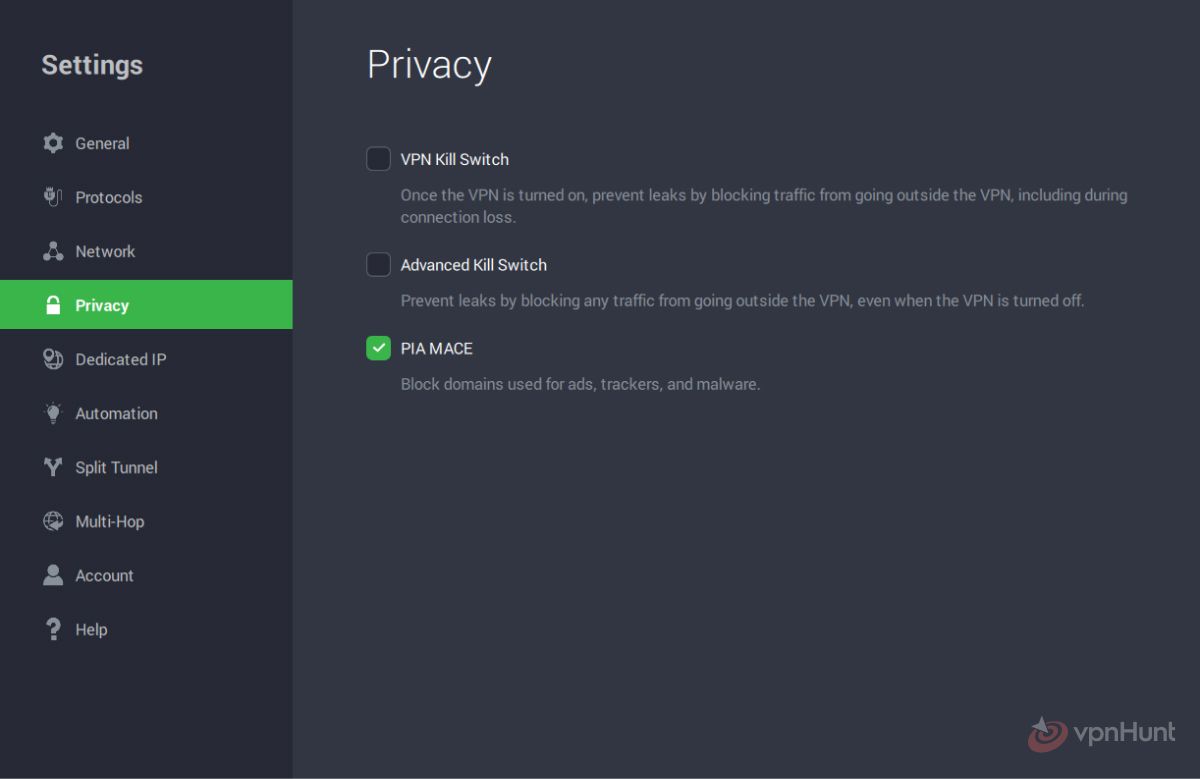The image size is (1200, 779).
Task: Click the Automation lightbulb icon
Action: click(53, 413)
